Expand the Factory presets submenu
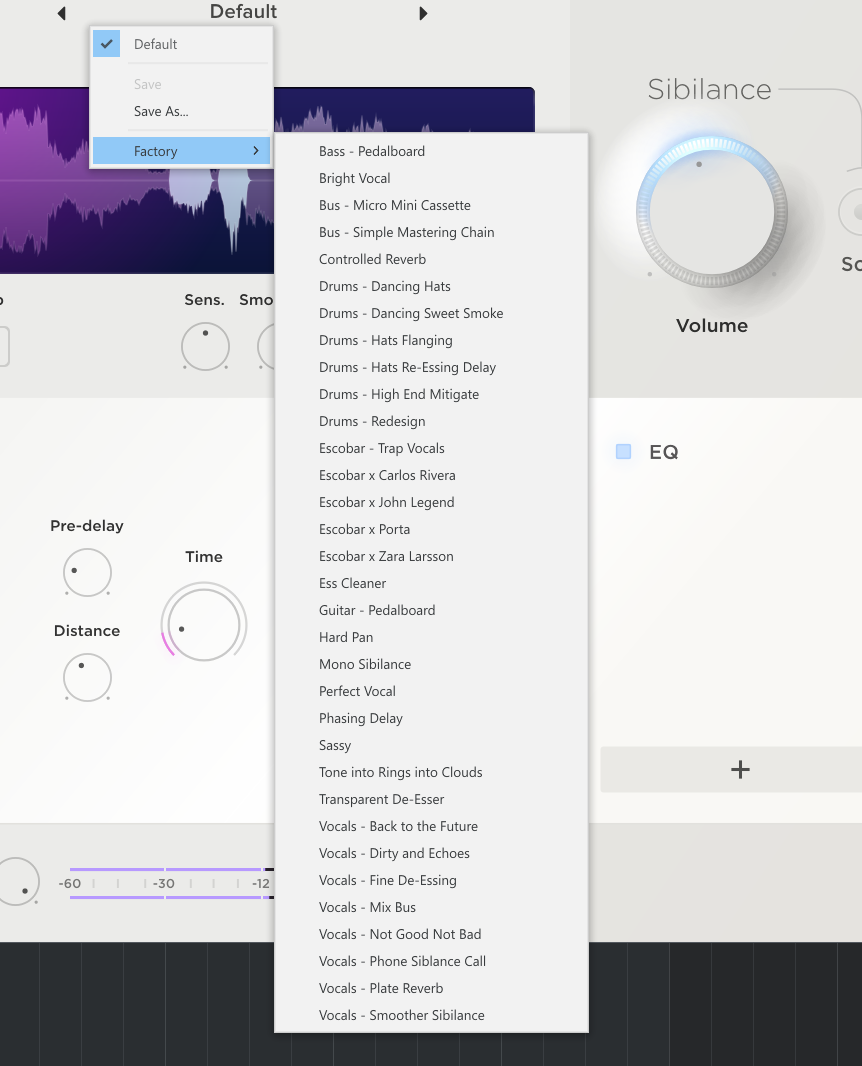The height and width of the screenshot is (1066, 862). click(181, 151)
